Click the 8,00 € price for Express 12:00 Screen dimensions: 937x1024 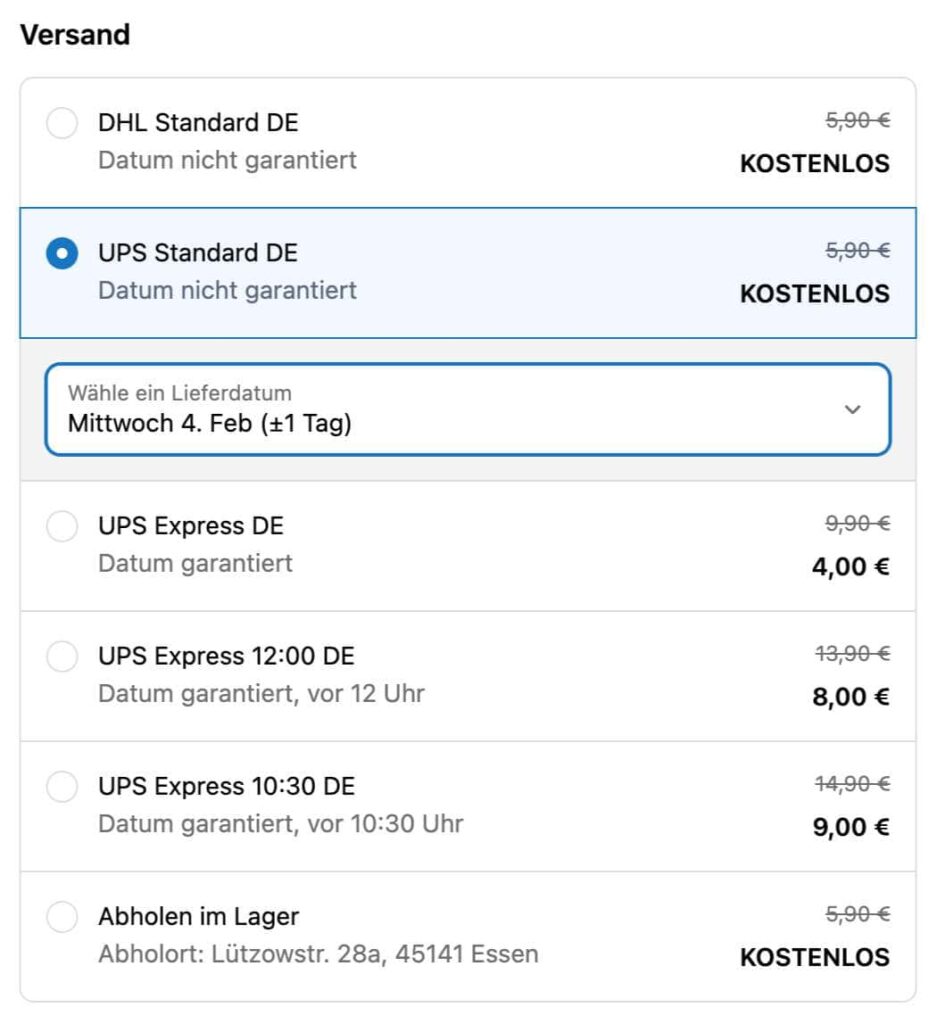(x=850, y=697)
